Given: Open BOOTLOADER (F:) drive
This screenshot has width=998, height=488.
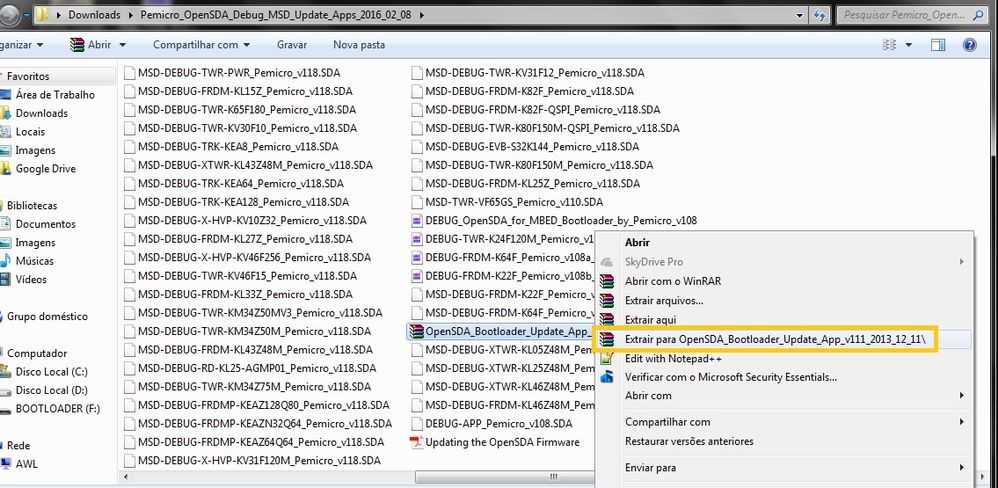Looking at the screenshot, I should coord(57,408).
